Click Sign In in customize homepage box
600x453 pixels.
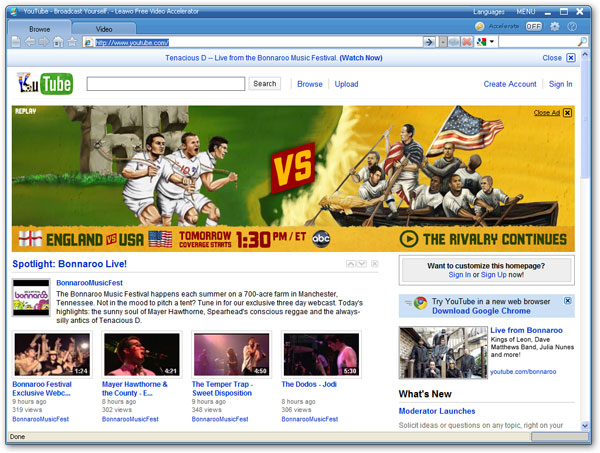click(x=460, y=275)
